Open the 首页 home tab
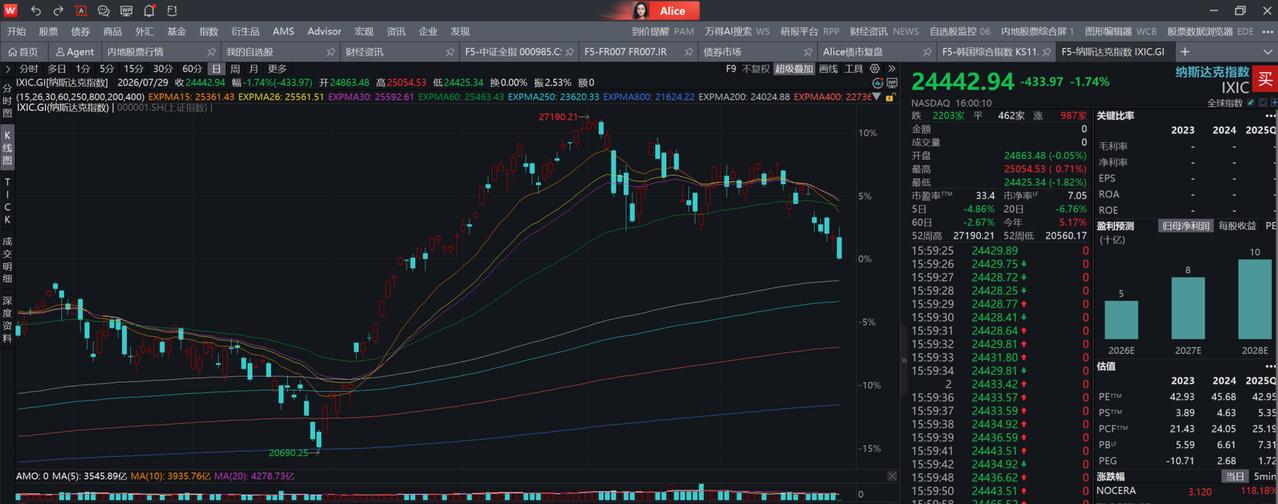1278x504 pixels. pyautogui.click(x=23, y=51)
